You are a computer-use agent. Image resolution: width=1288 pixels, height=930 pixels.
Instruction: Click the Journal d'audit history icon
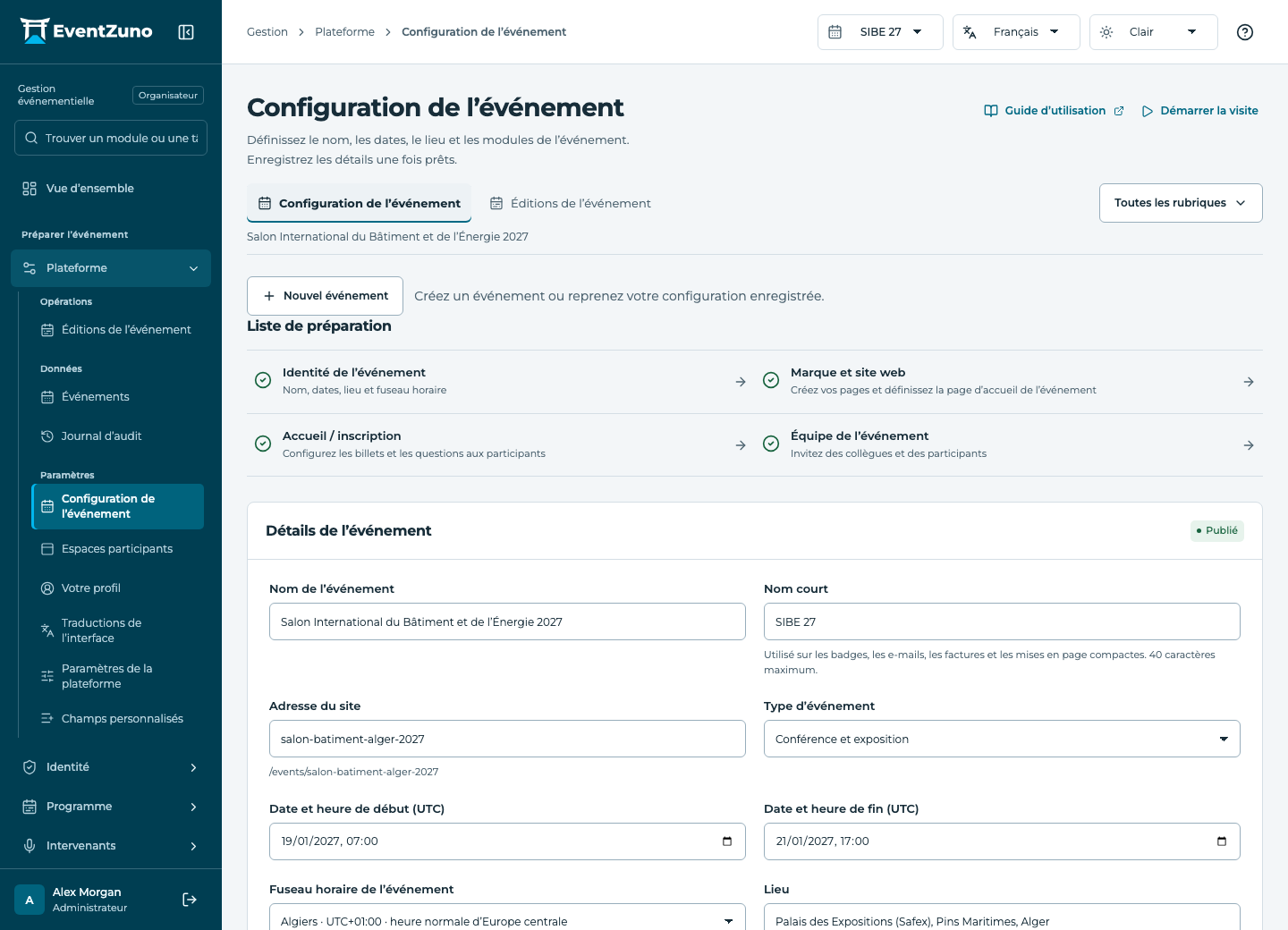coord(47,436)
